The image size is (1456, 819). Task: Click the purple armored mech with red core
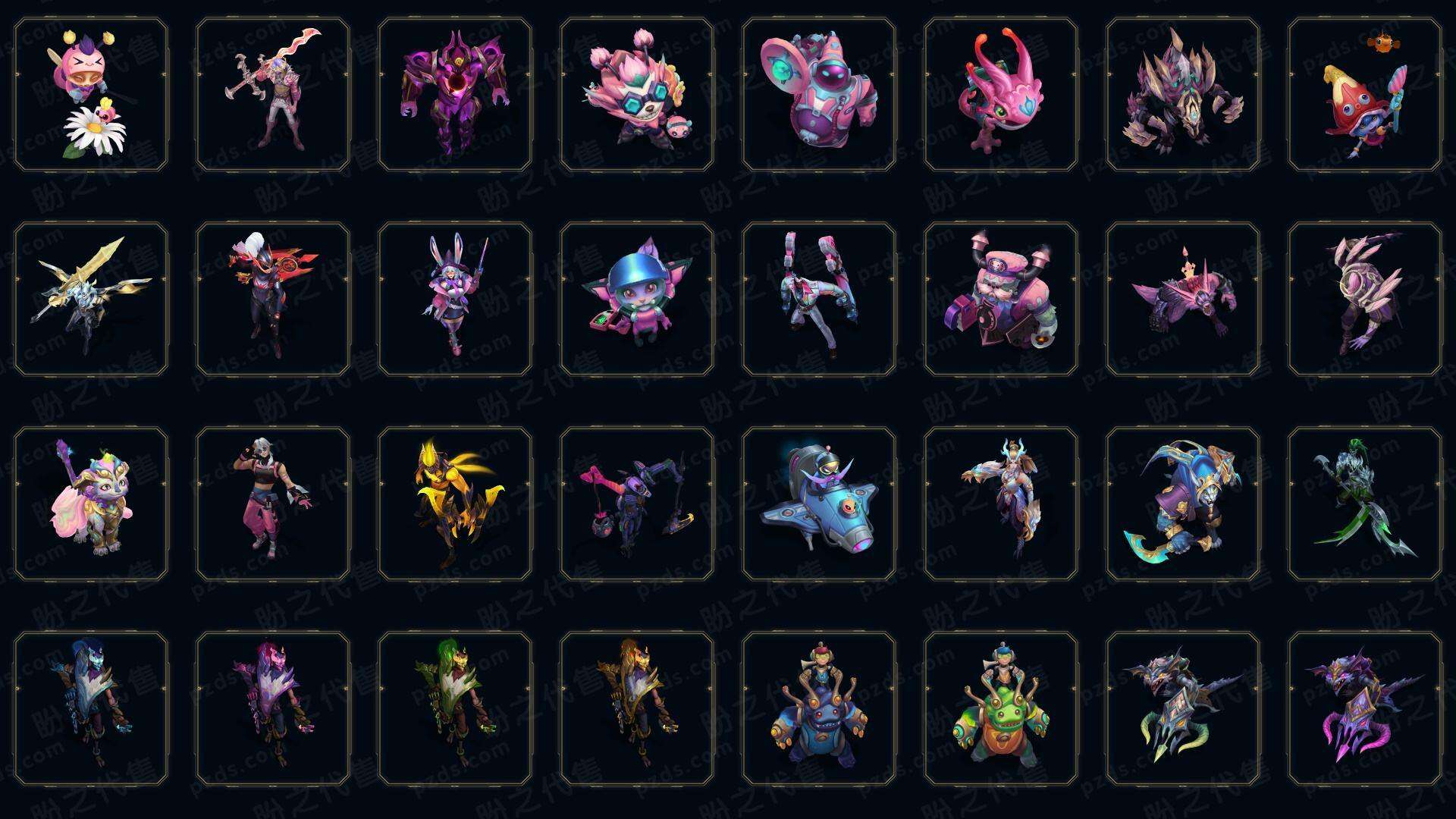click(455, 95)
